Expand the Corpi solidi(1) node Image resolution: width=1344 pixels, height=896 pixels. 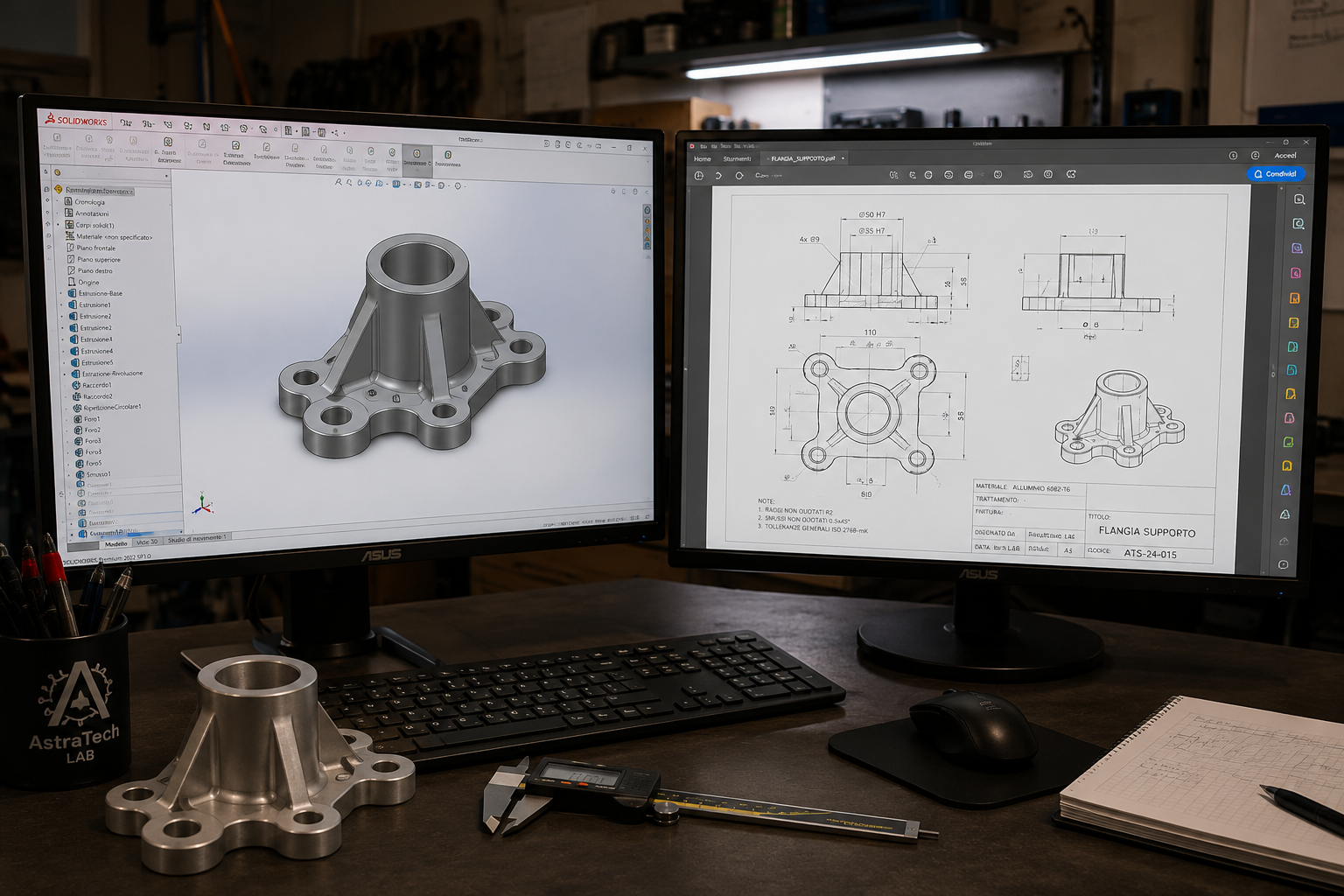click(x=59, y=225)
